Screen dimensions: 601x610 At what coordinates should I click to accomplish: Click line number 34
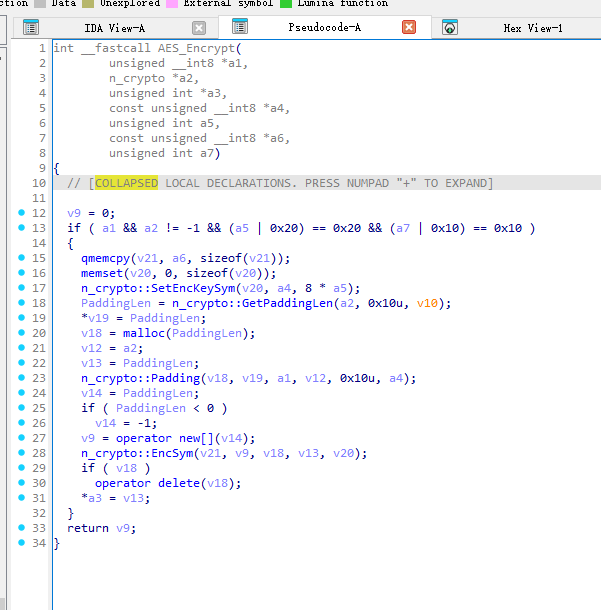point(39,543)
